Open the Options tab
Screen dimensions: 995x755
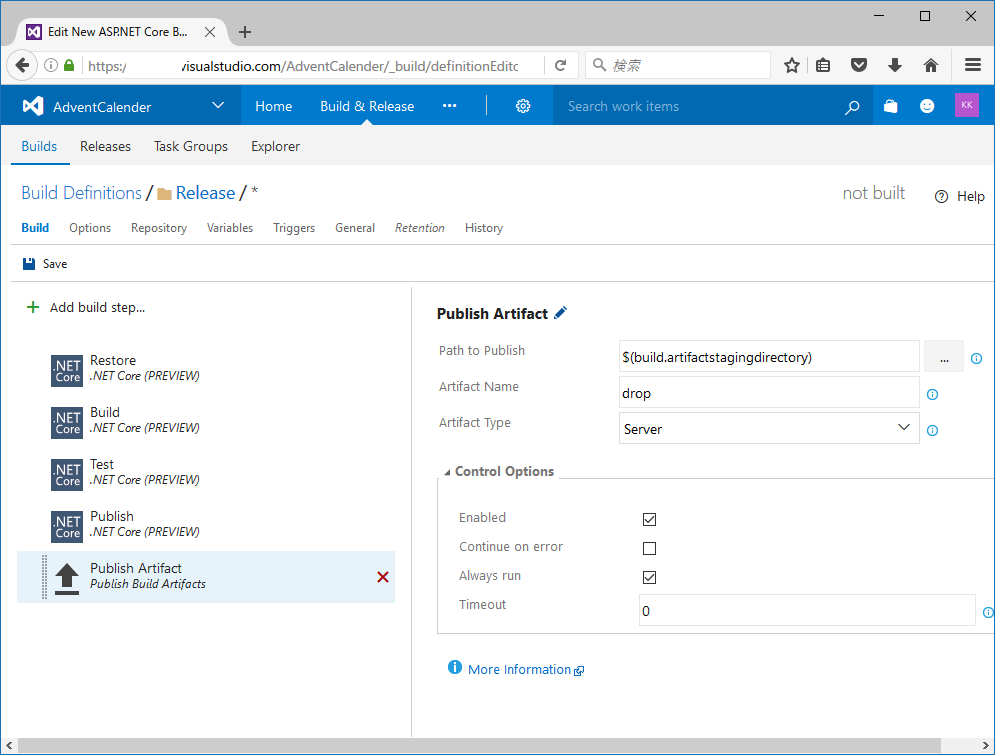(x=90, y=228)
